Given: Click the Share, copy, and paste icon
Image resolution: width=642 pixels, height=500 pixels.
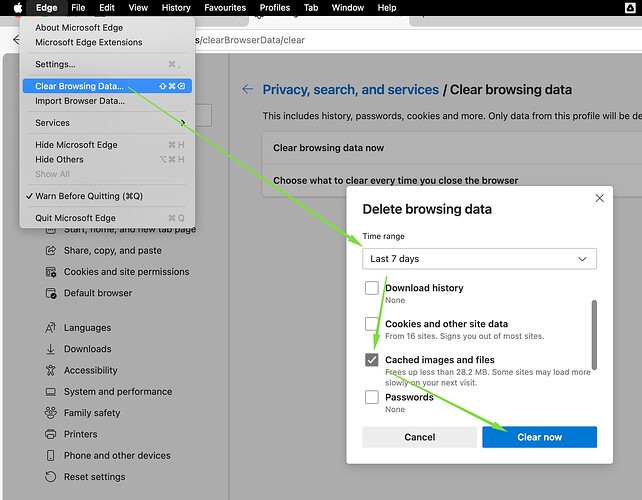Looking at the screenshot, I should click(51, 250).
